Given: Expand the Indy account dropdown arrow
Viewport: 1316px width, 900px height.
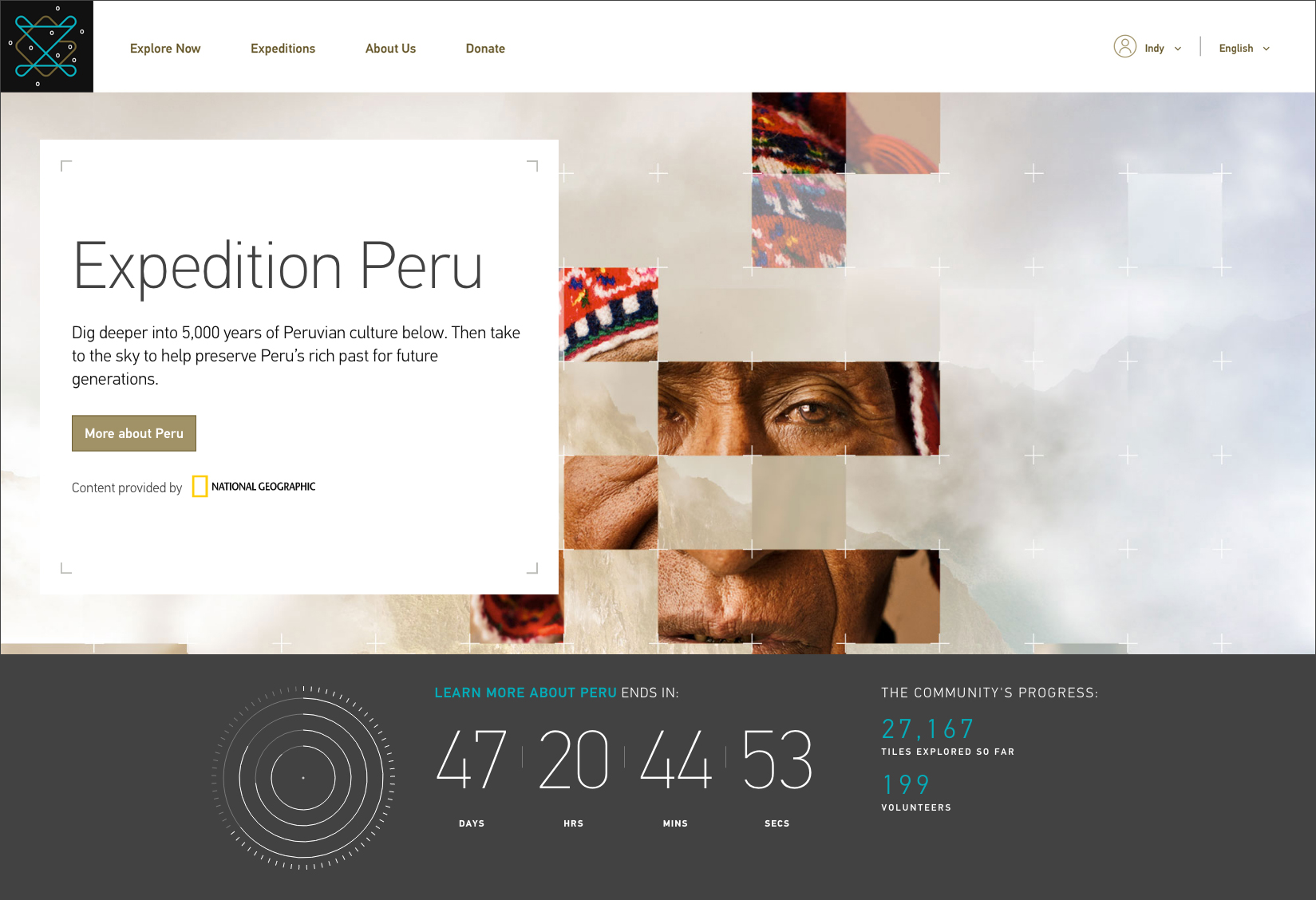Looking at the screenshot, I should pos(1178,49).
